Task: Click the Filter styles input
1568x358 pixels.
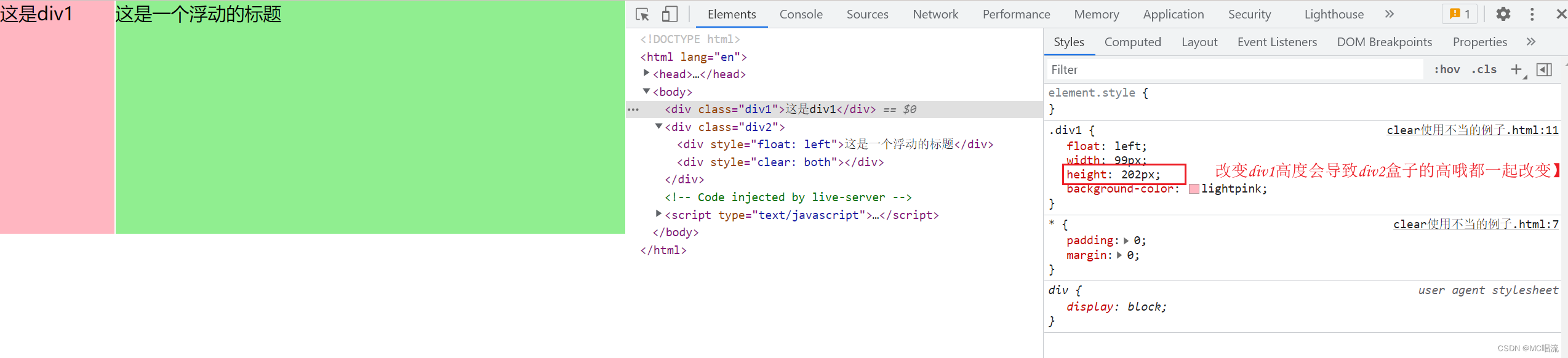Action: point(1235,70)
